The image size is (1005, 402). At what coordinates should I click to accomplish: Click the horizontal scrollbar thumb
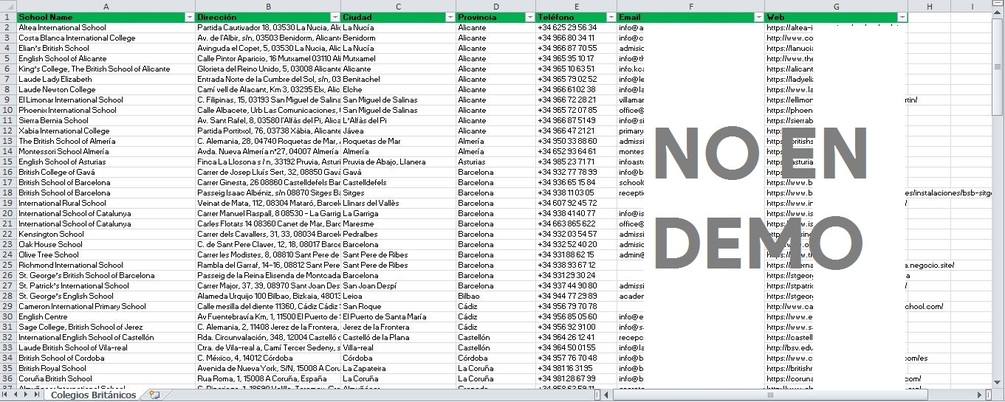770,395
